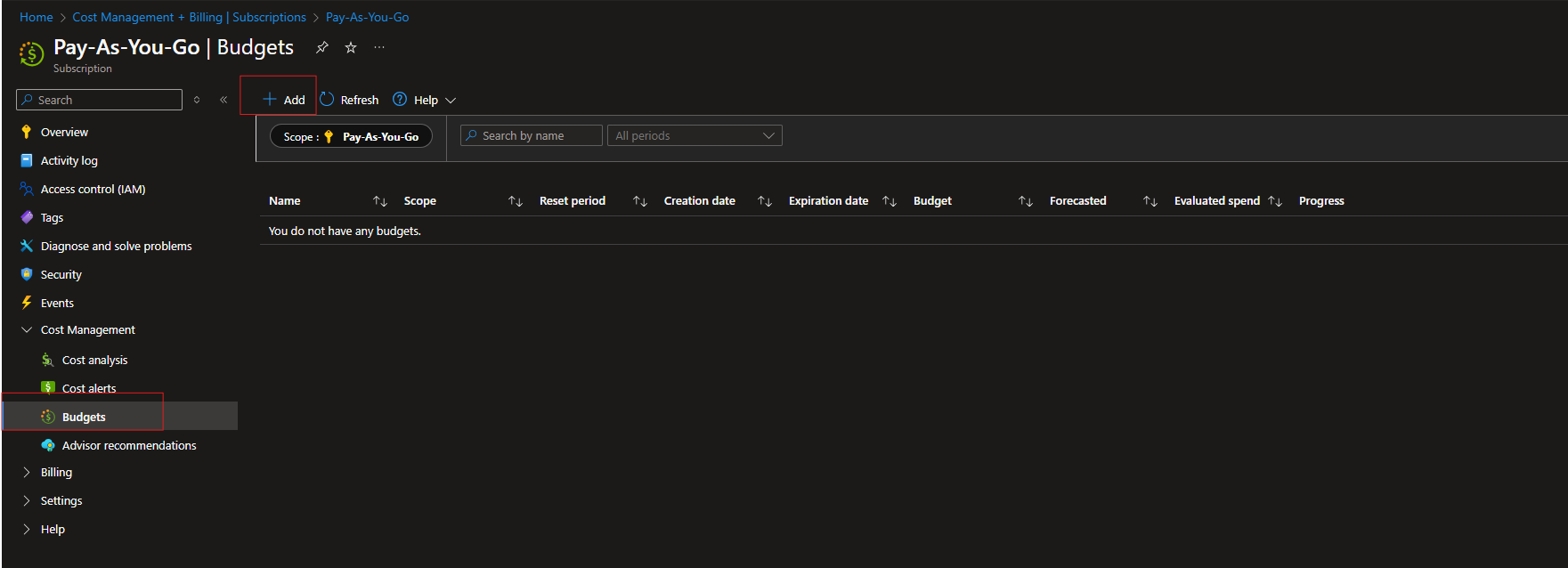Toggle sidebar expand/collapse all arrows

pyautogui.click(x=197, y=100)
